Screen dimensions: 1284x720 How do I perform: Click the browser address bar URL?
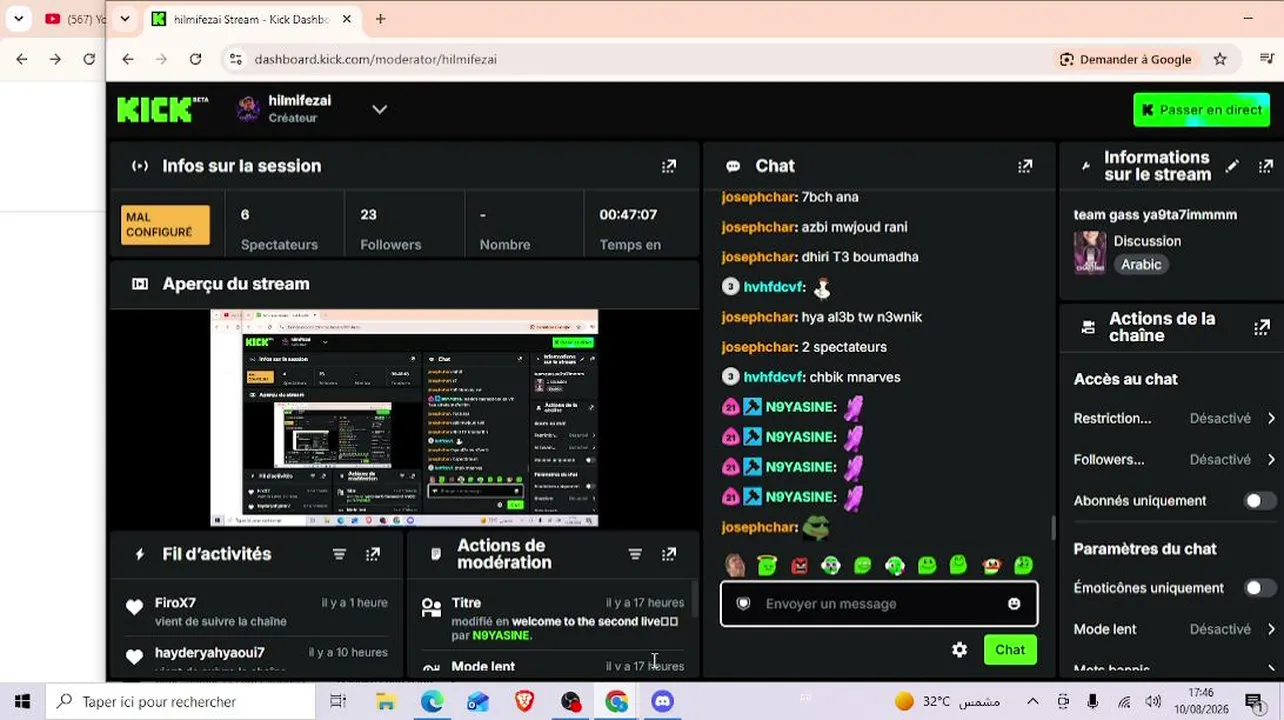click(x=376, y=59)
